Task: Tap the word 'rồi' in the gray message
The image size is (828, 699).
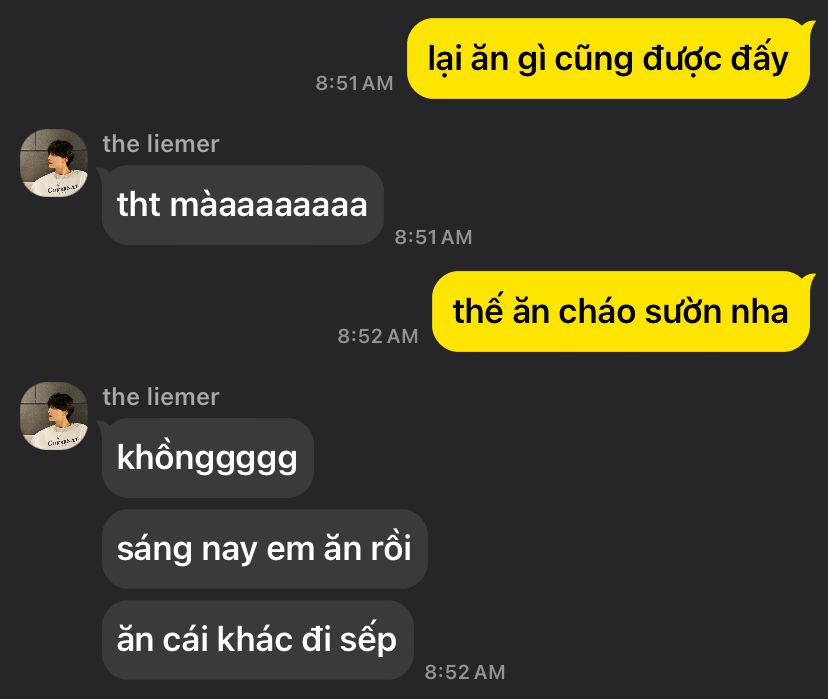Action: point(391,547)
